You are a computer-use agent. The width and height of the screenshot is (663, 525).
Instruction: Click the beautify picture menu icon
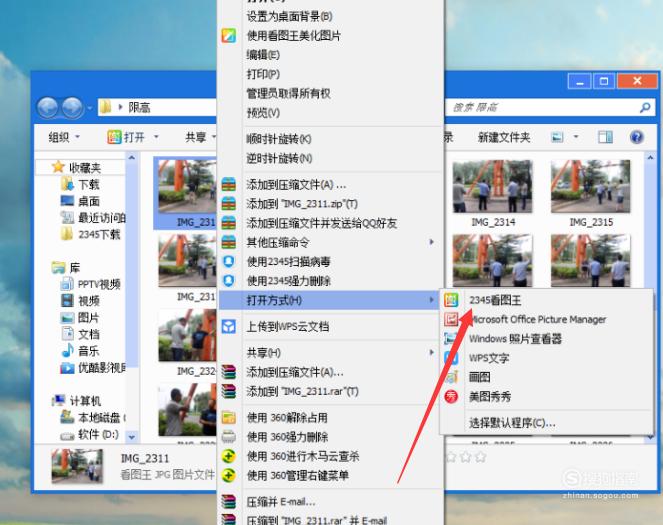point(229,36)
